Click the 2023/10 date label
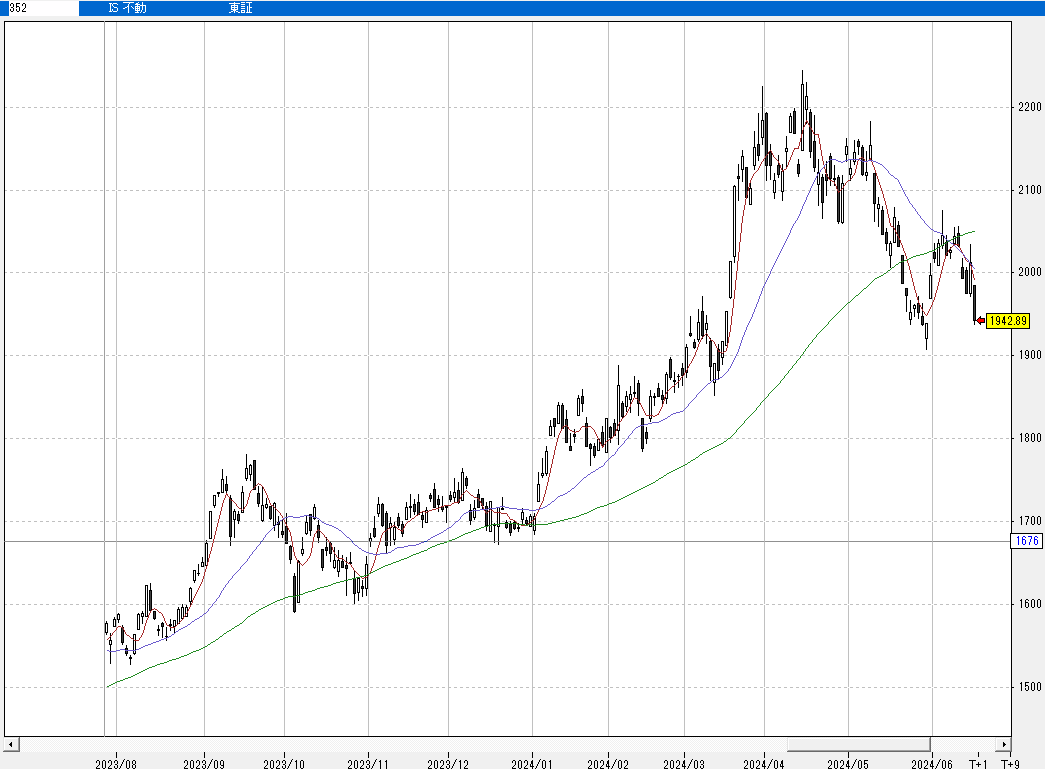The height and width of the screenshot is (769, 1045). pyautogui.click(x=284, y=764)
